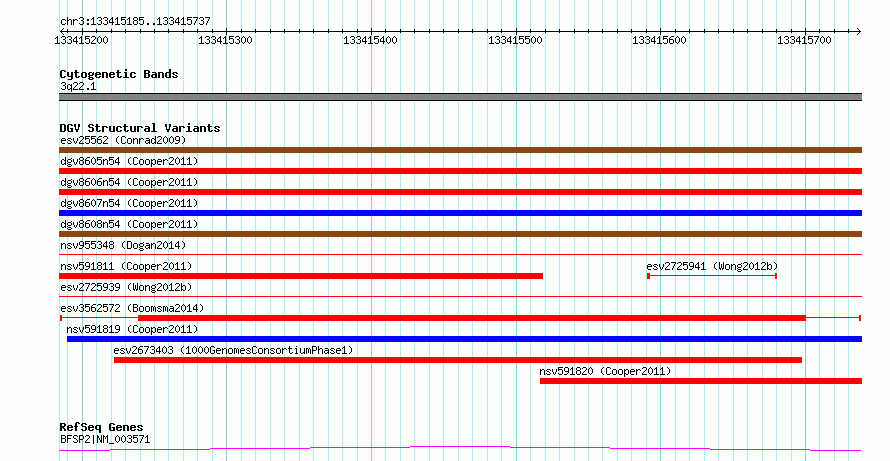Click the thin esv2725941 variant line with end caps

coord(712,276)
